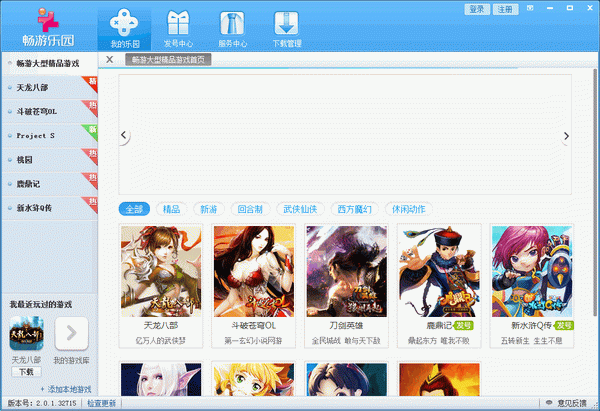Click the vertical scrollbar of the game list
The height and width of the screenshot is (411, 600).
595,191
